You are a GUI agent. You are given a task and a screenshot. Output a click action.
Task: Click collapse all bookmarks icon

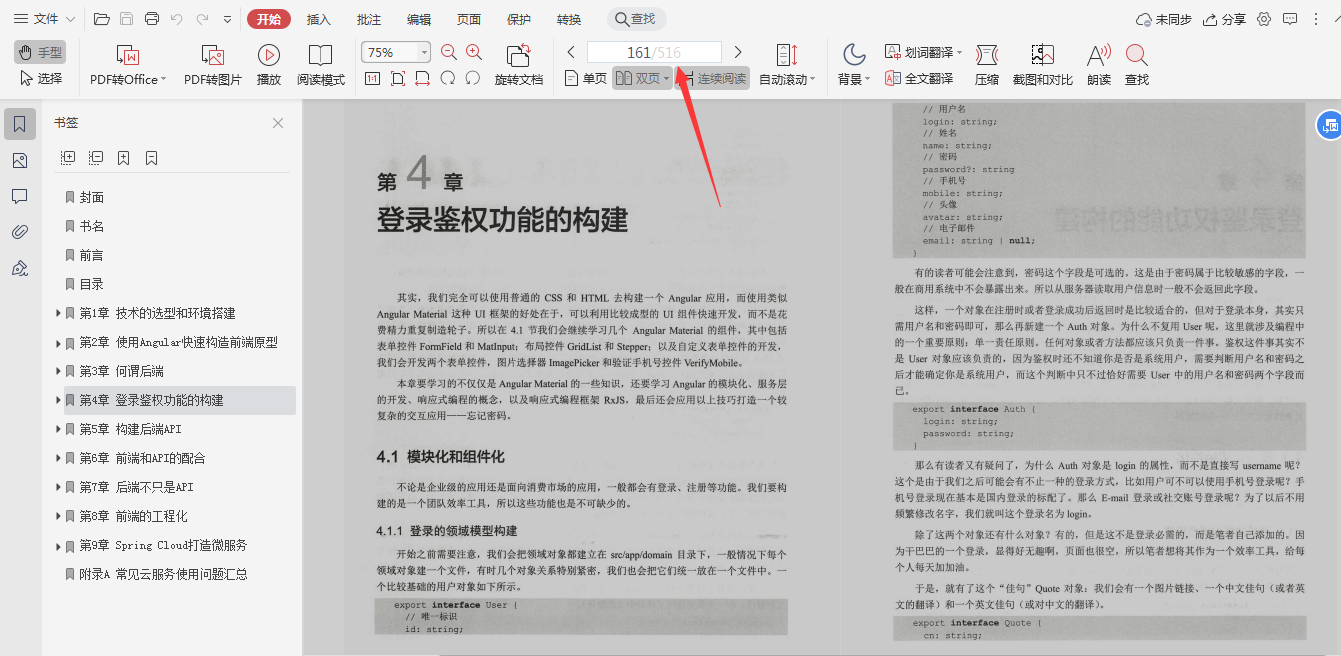coord(96,158)
